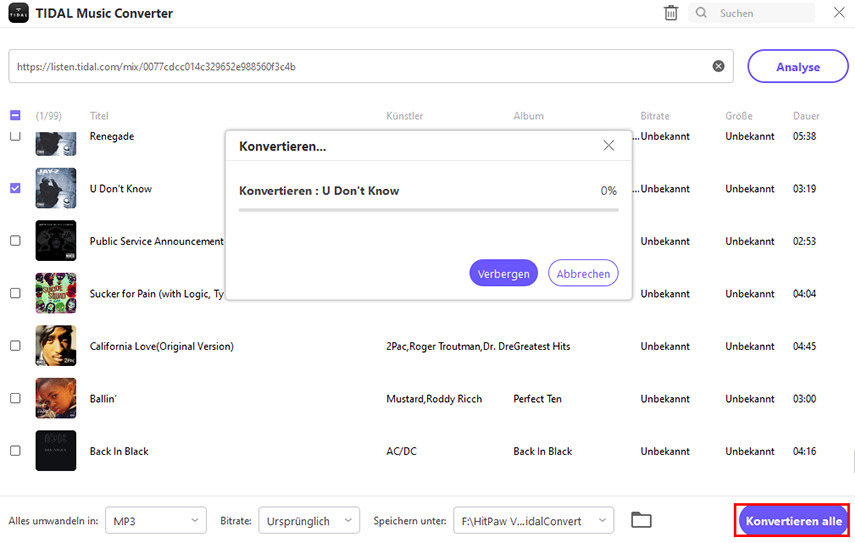
Task: Check the California Love checkbox
Action: point(15,346)
